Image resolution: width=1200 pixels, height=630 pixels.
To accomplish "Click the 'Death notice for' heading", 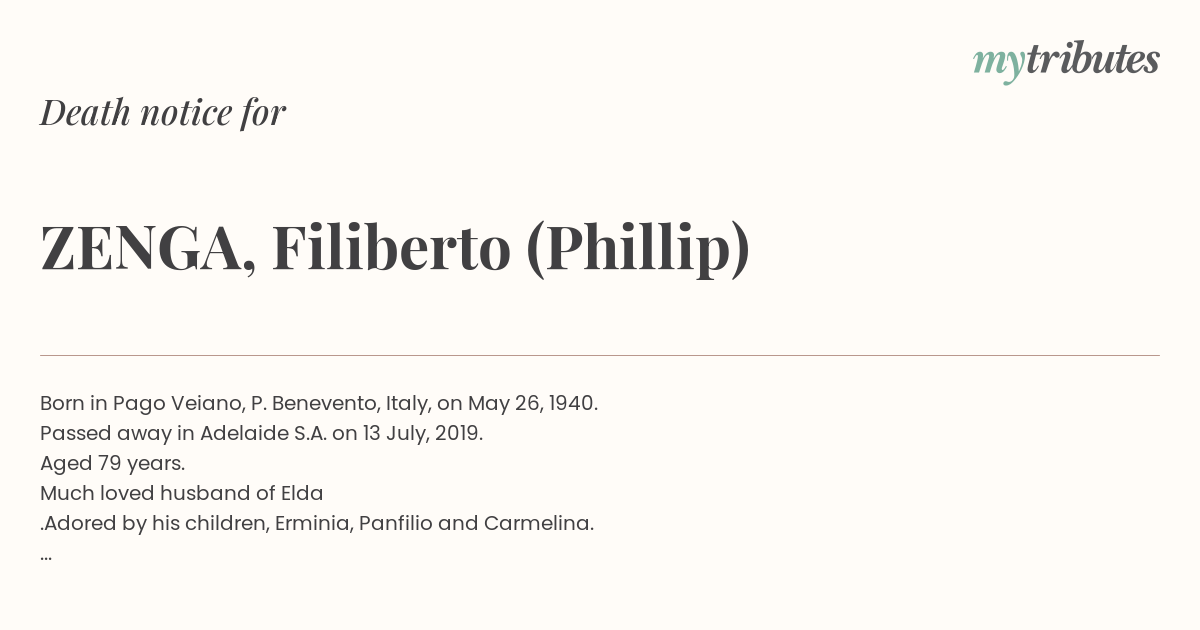I will [x=163, y=113].
